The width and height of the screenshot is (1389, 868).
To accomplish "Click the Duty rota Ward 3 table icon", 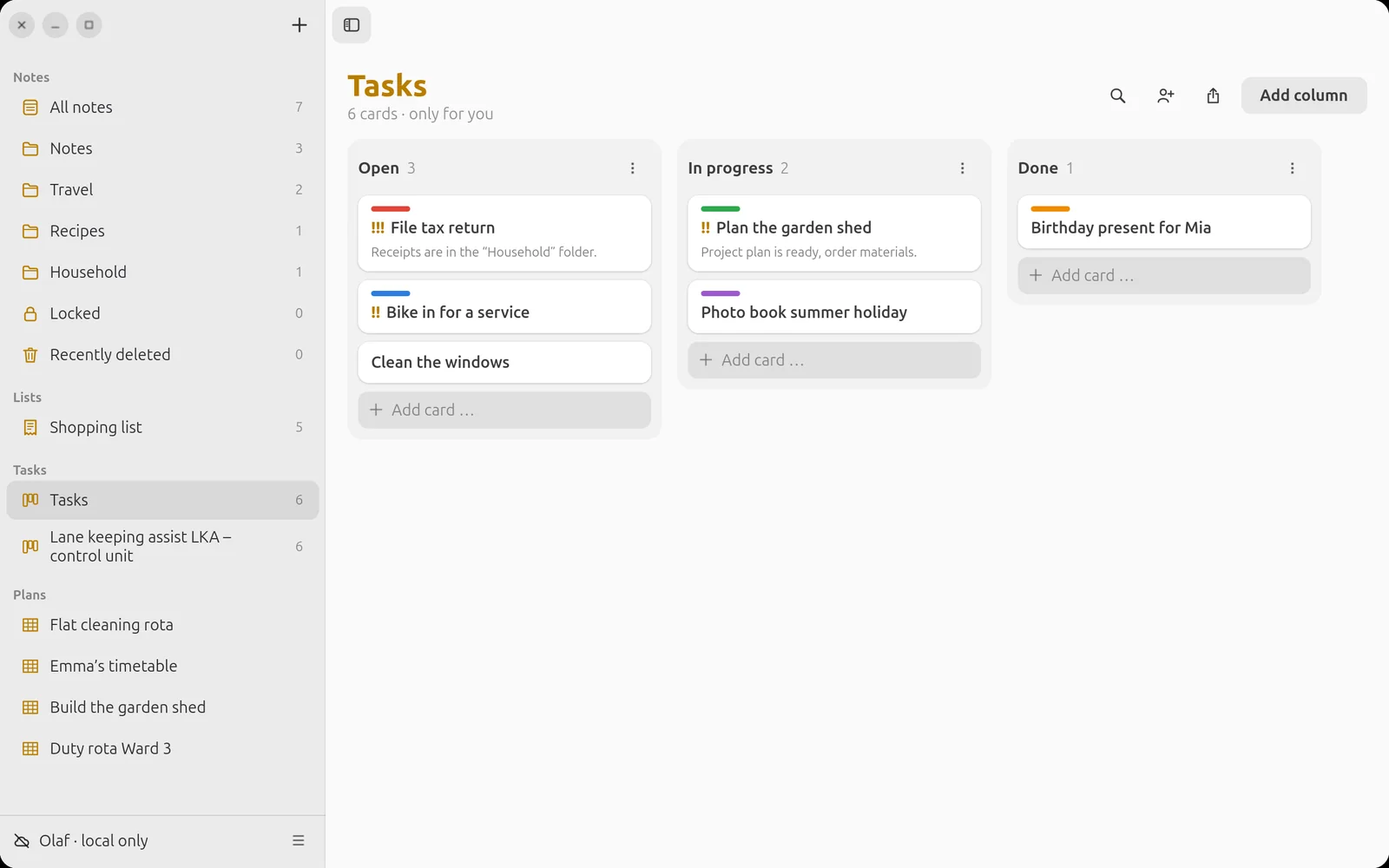I will point(30,749).
